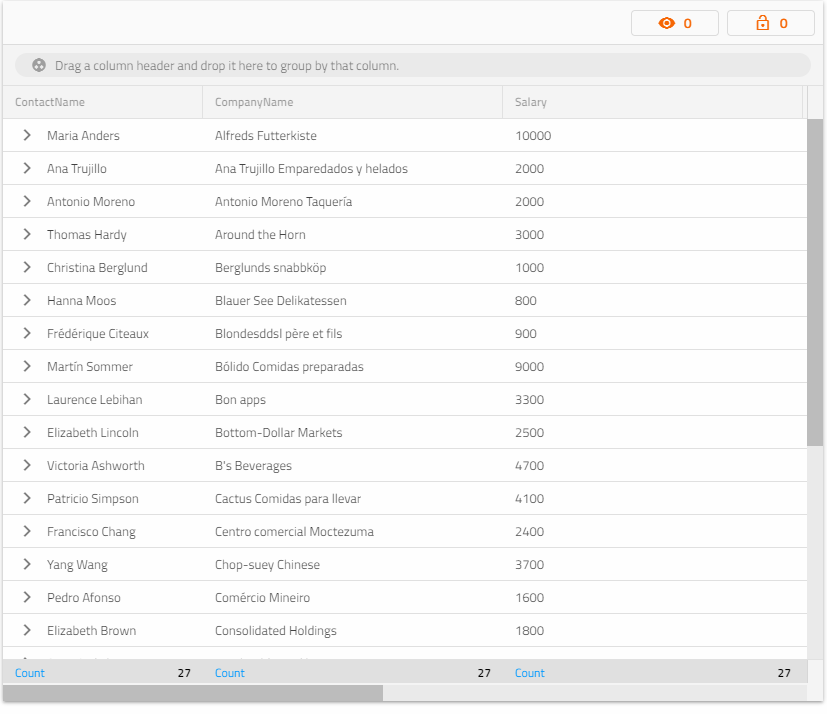Expand the Pedro Afonso row
The image size is (827, 714).
(27, 597)
